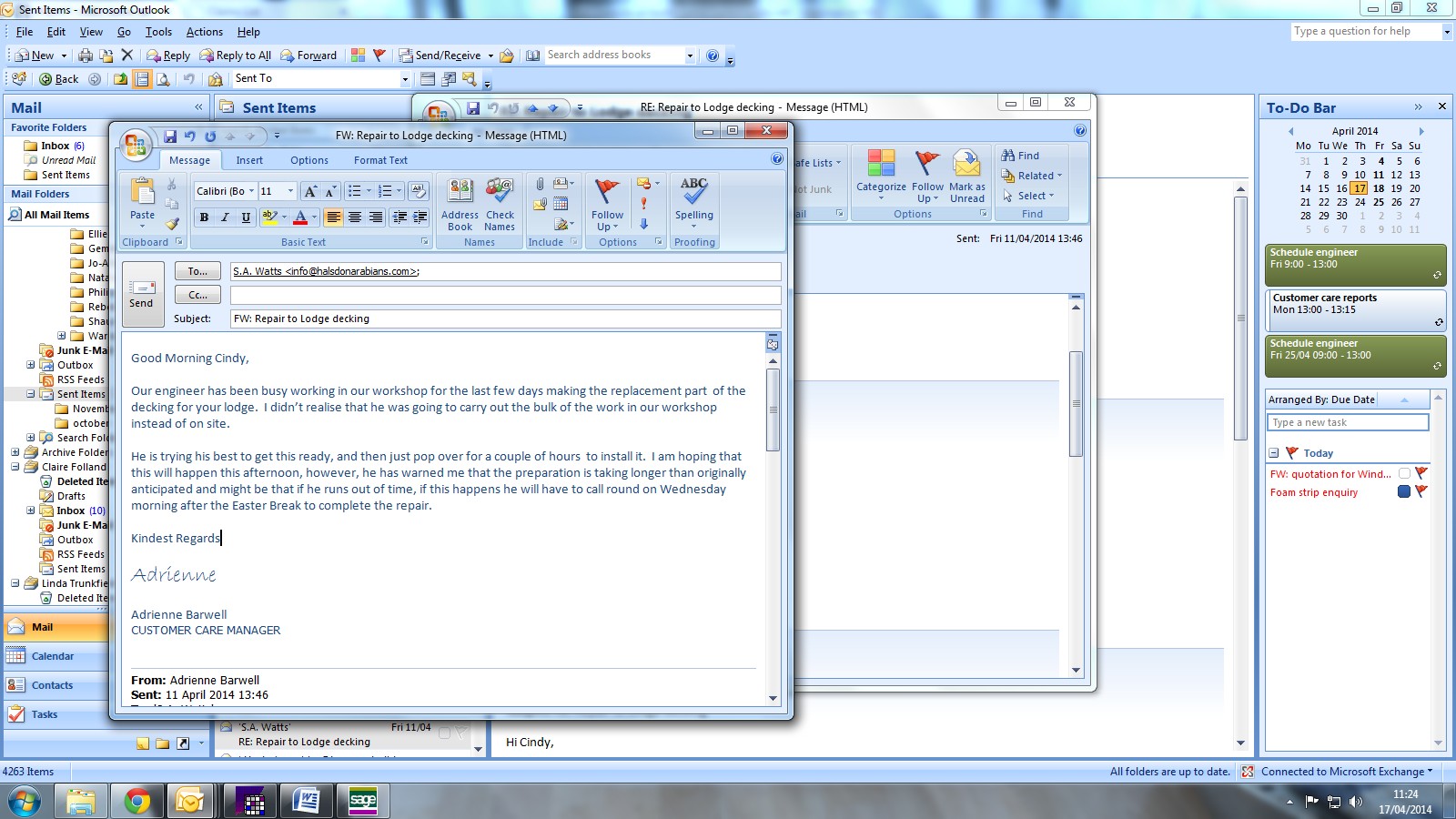Screen dimensions: 1456x819
Task: Open Microsoft Word from the taskbar
Action: [307, 801]
